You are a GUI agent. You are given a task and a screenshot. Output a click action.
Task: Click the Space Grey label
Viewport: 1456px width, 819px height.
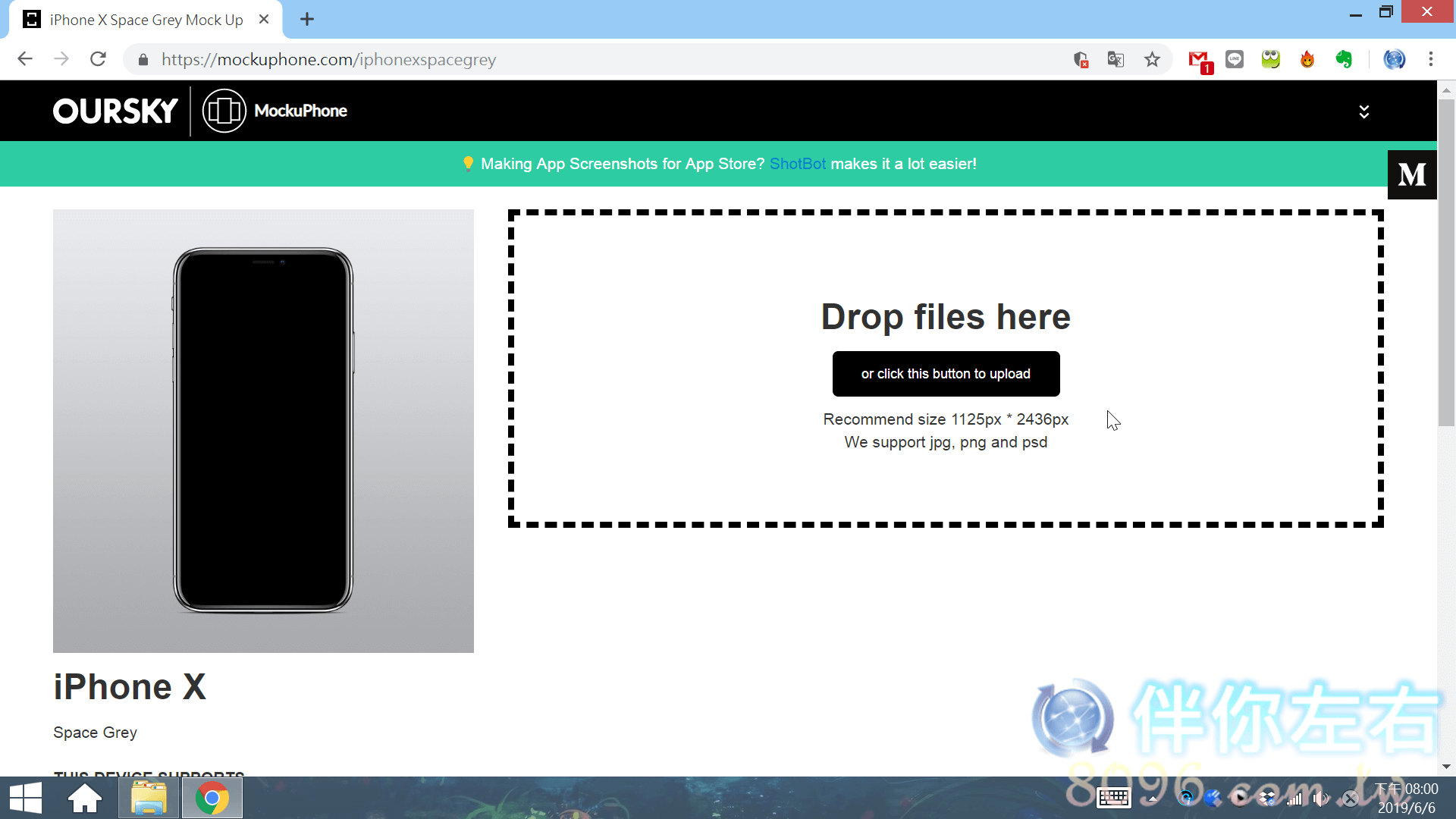95,733
